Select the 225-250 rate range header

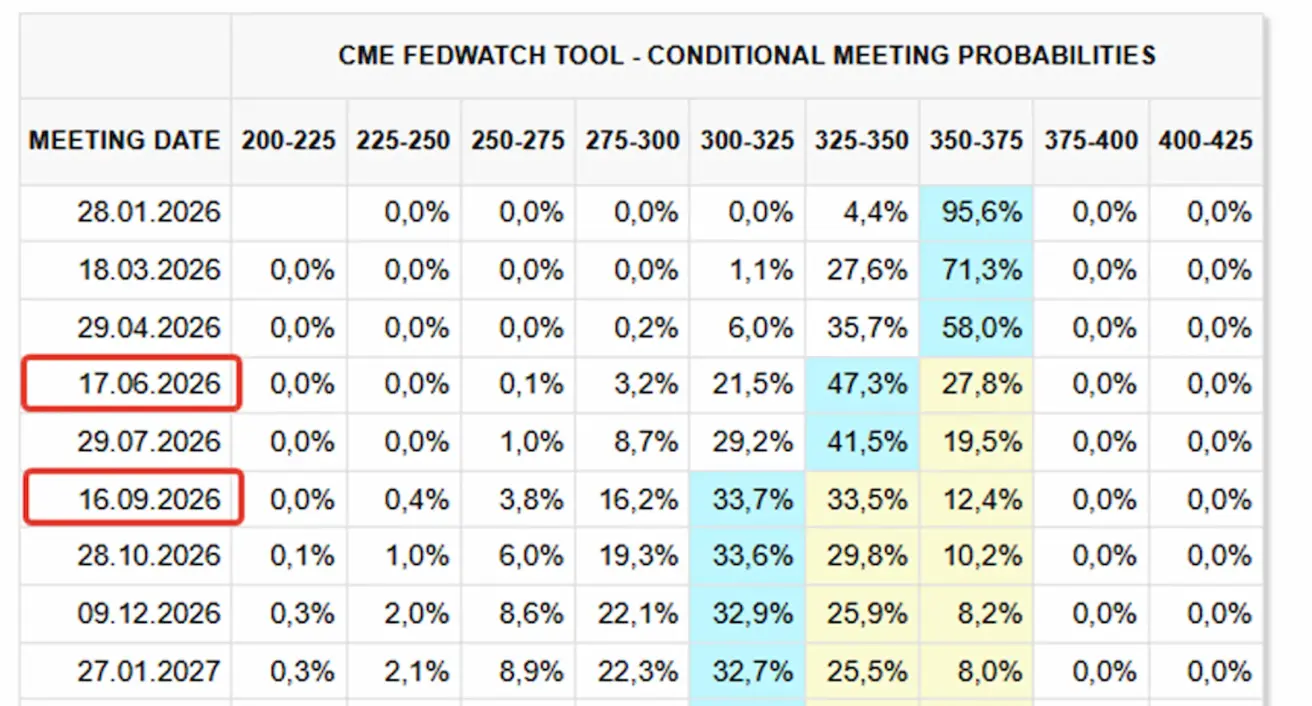point(403,141)
